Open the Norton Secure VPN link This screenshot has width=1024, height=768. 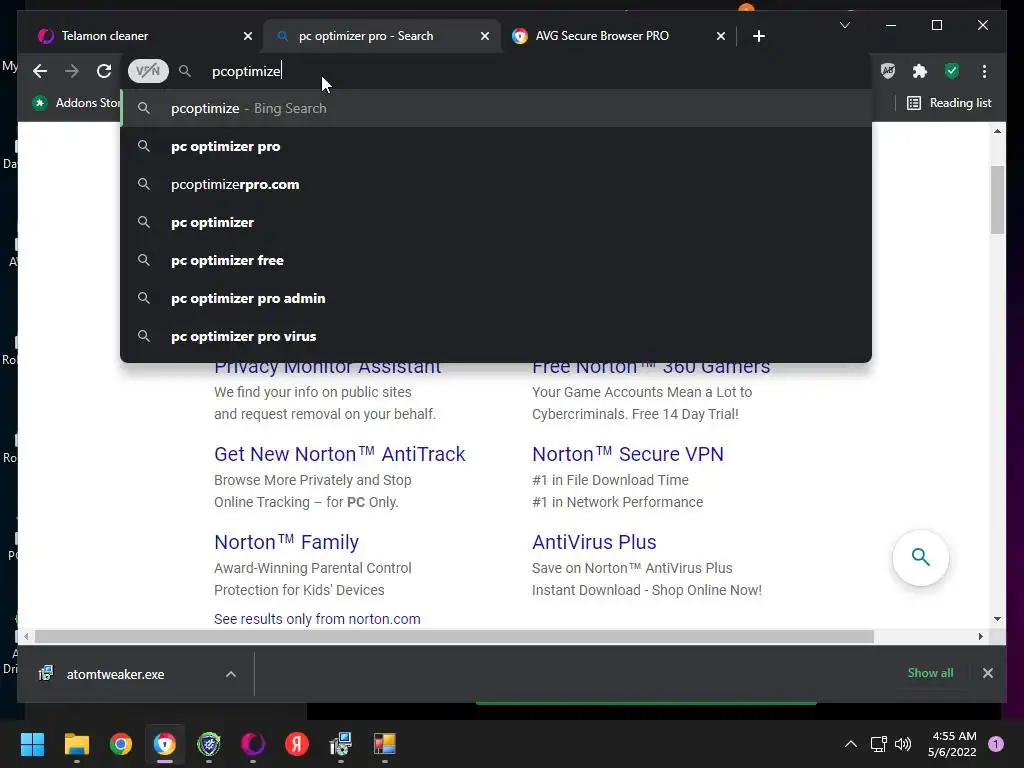628,454
